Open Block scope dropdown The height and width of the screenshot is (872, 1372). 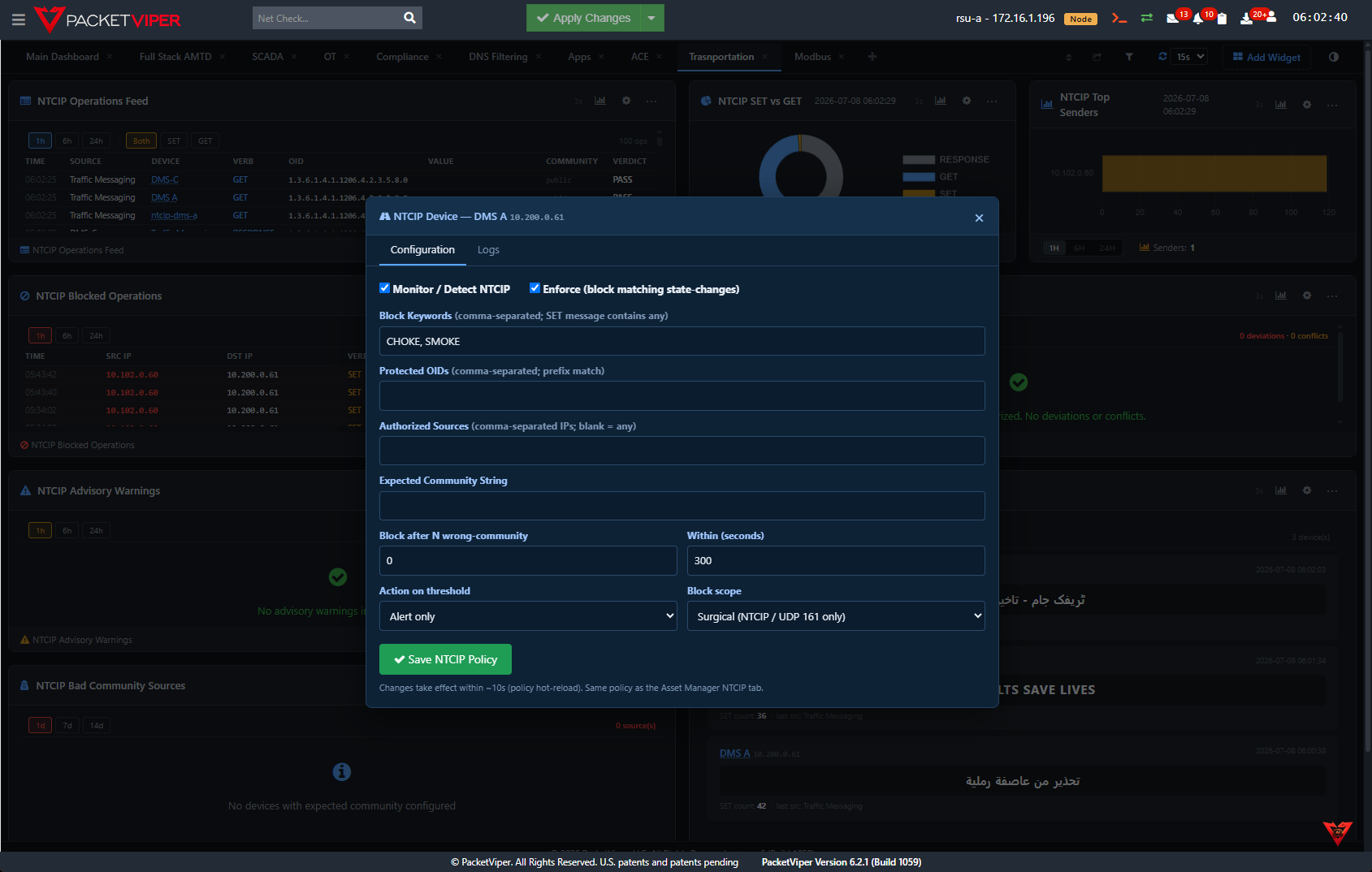pyautogui.click(x=836, y=616)
